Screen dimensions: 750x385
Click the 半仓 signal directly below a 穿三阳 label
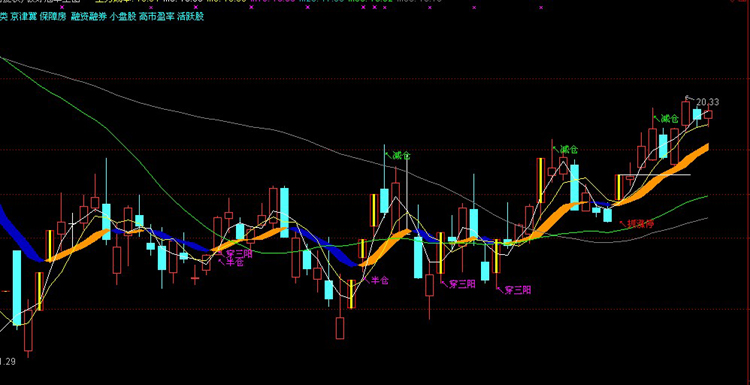234,262
